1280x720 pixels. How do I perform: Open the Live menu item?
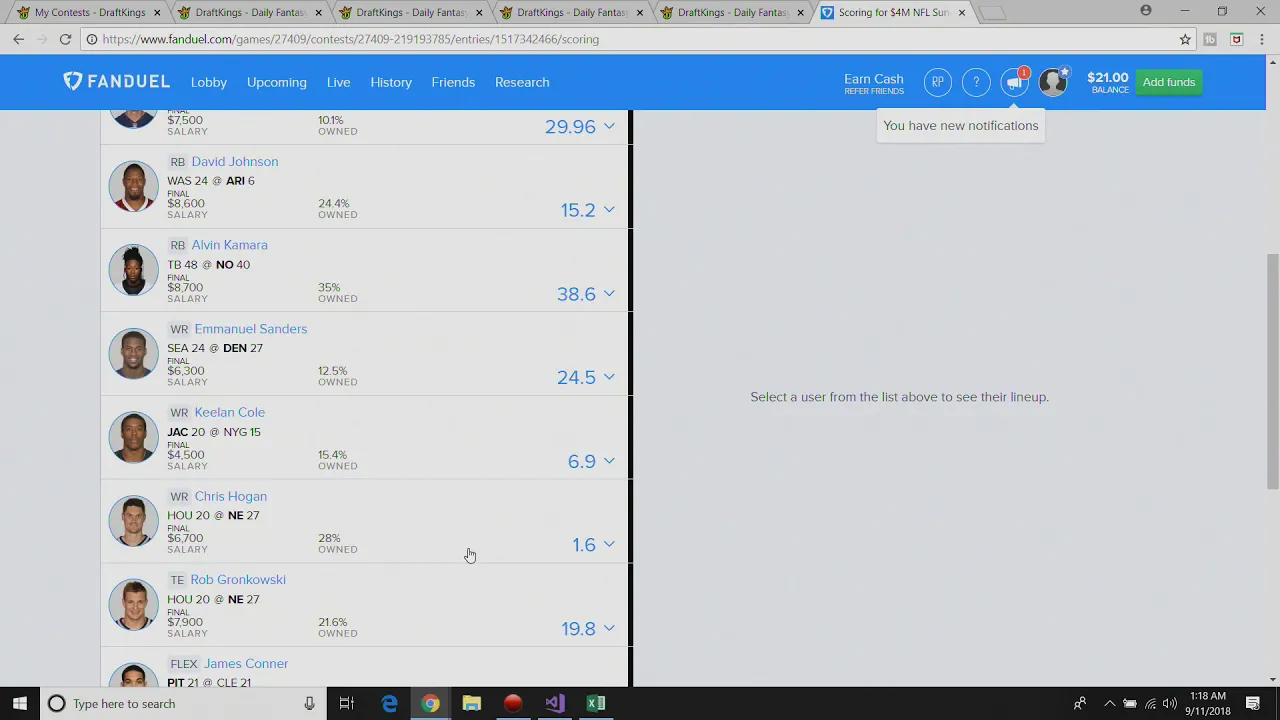tap(338, 82)
